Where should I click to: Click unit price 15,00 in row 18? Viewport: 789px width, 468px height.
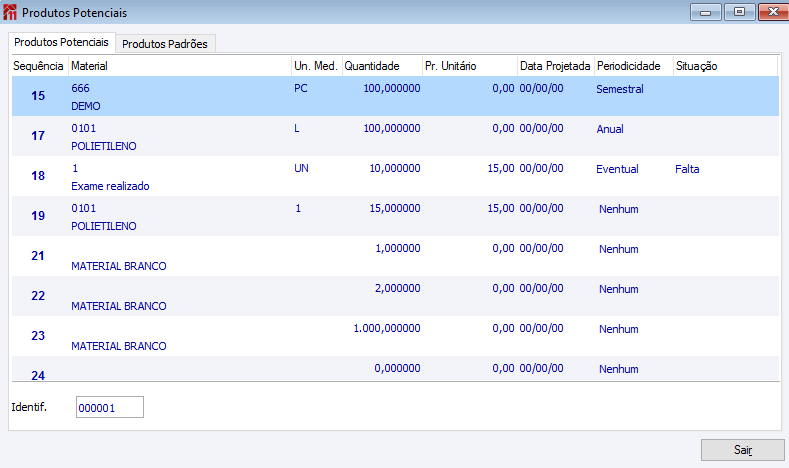501,168
